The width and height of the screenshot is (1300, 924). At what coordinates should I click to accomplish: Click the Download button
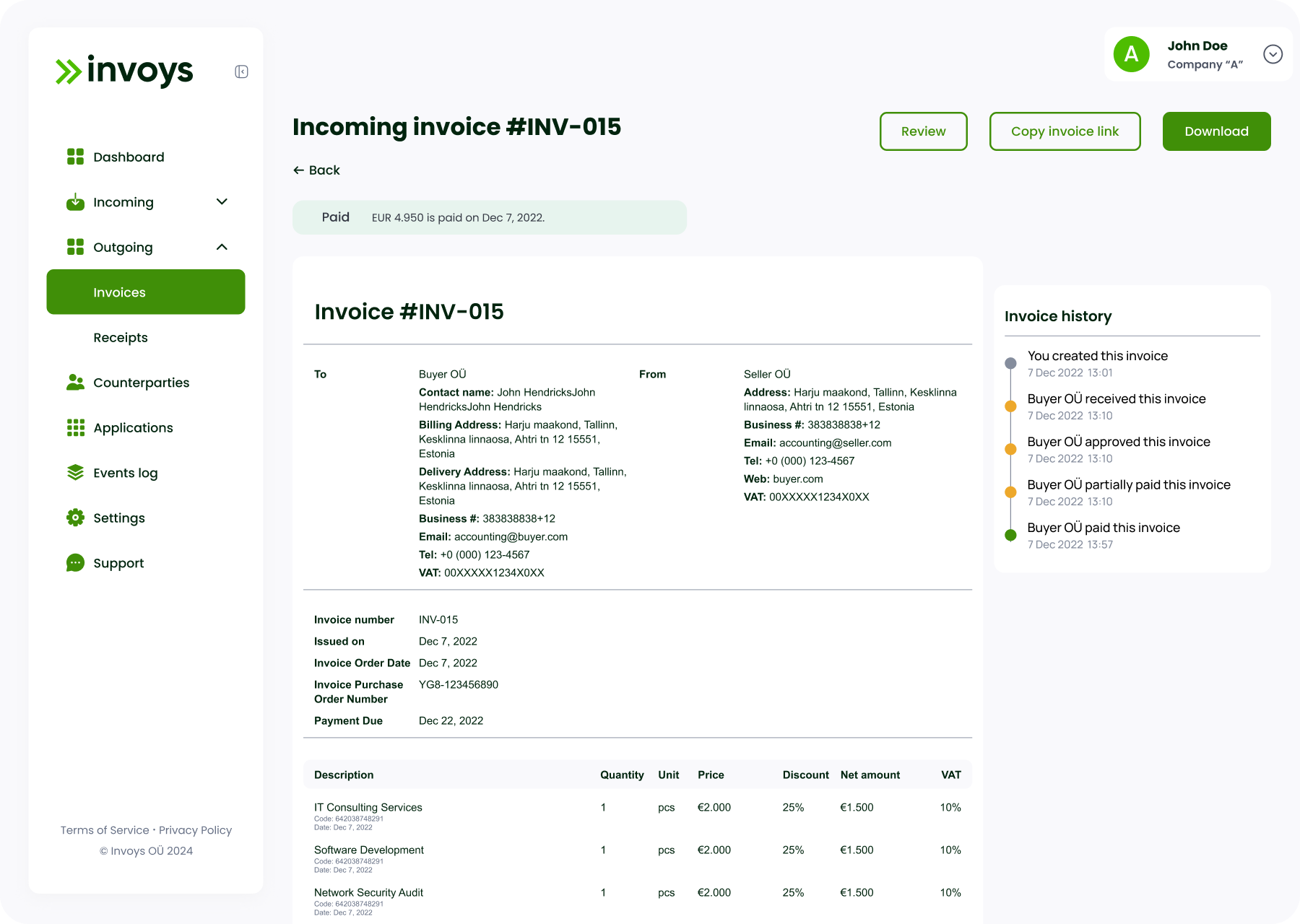point(1216,131)
